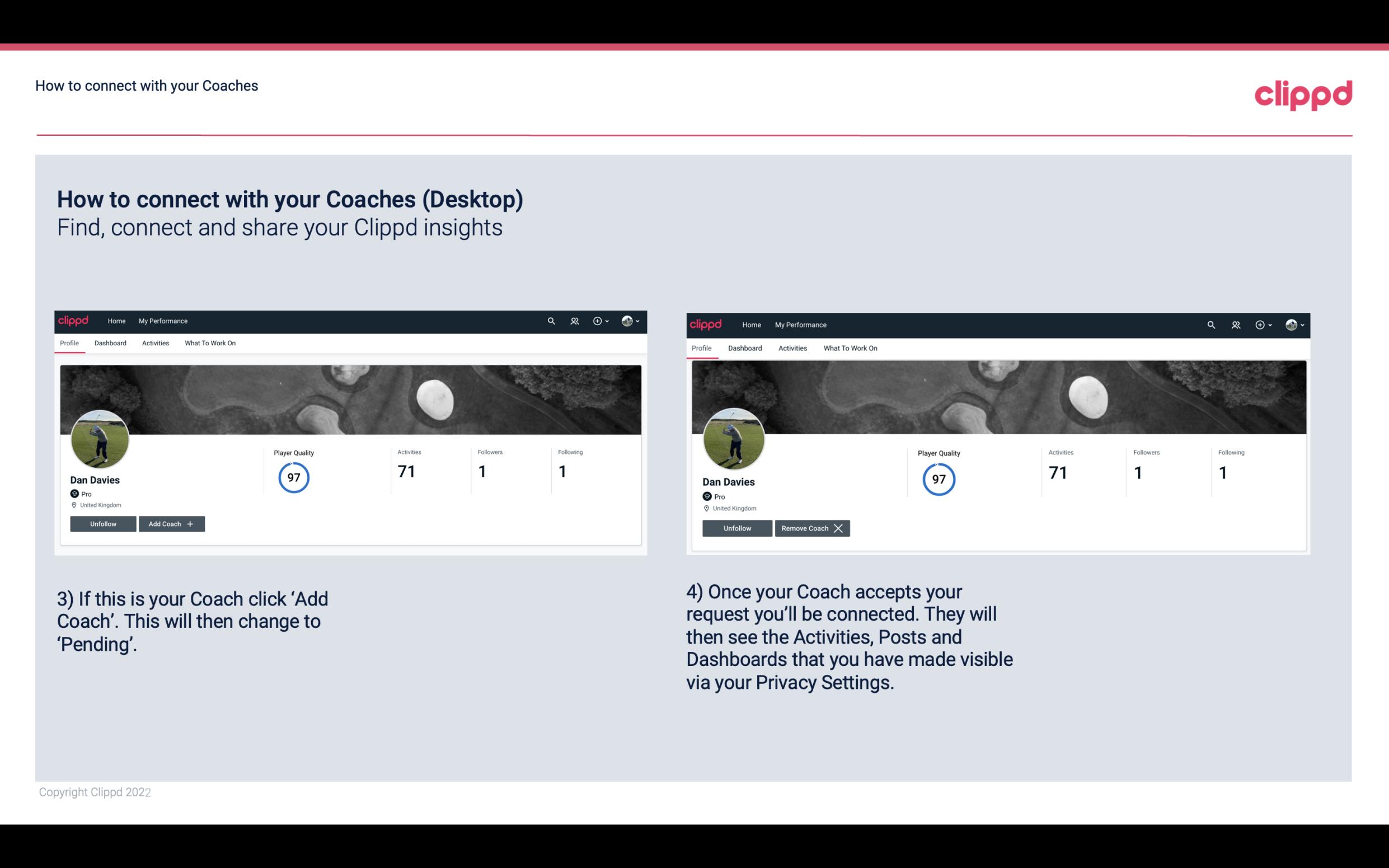Click 'Add Coach' button on left screenshot
Image resolution: width=1389 pixels, height=868 pixels.
(x=170, y=523)
